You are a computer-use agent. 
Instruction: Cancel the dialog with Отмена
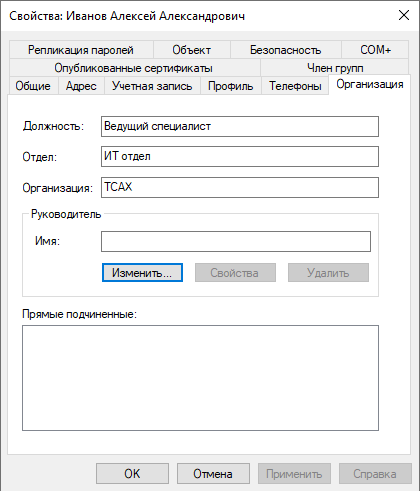(213, 473)
